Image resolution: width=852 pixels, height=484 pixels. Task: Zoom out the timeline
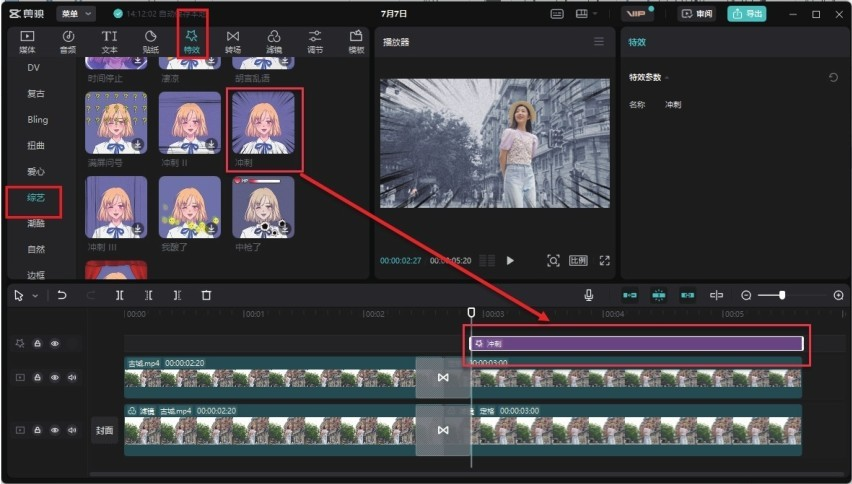[x=746, y=296]
